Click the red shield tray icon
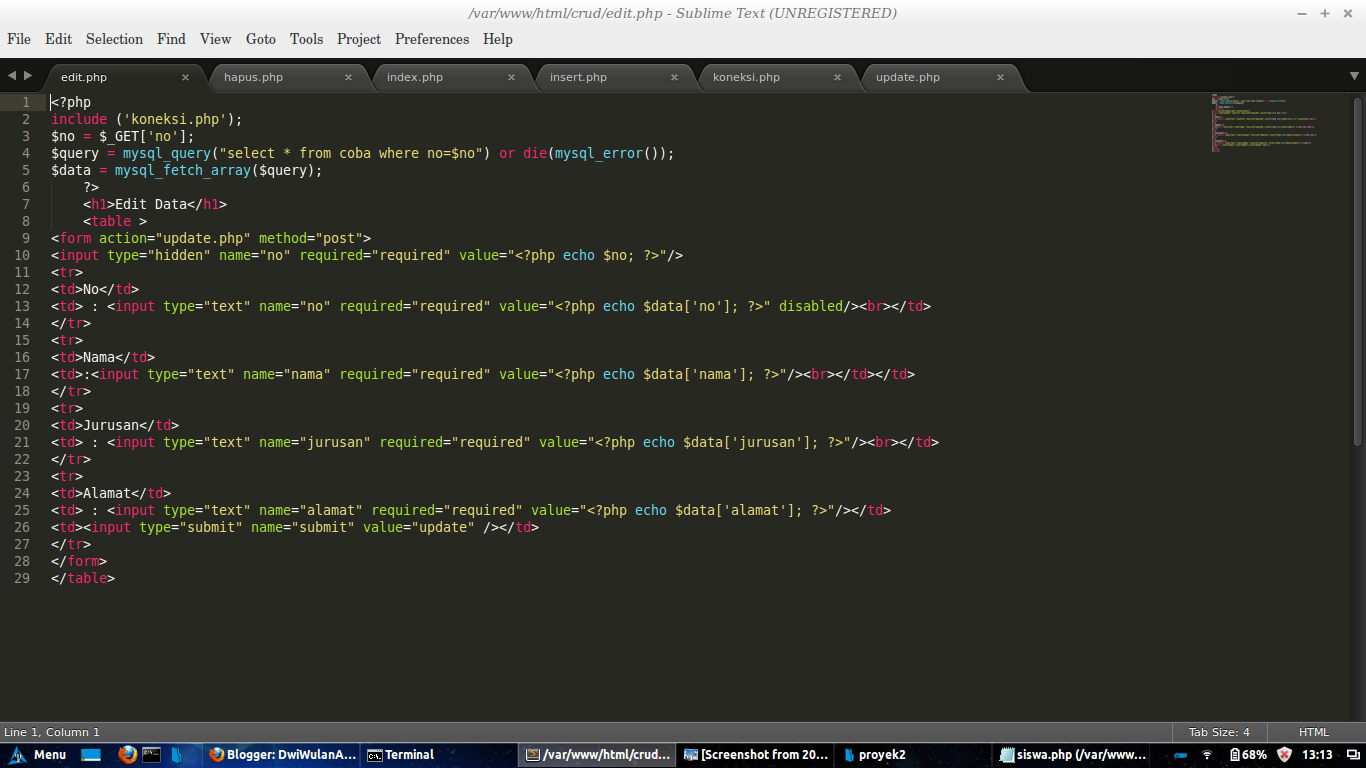Screen dimensions: 1366x768 pos(1285,755)
